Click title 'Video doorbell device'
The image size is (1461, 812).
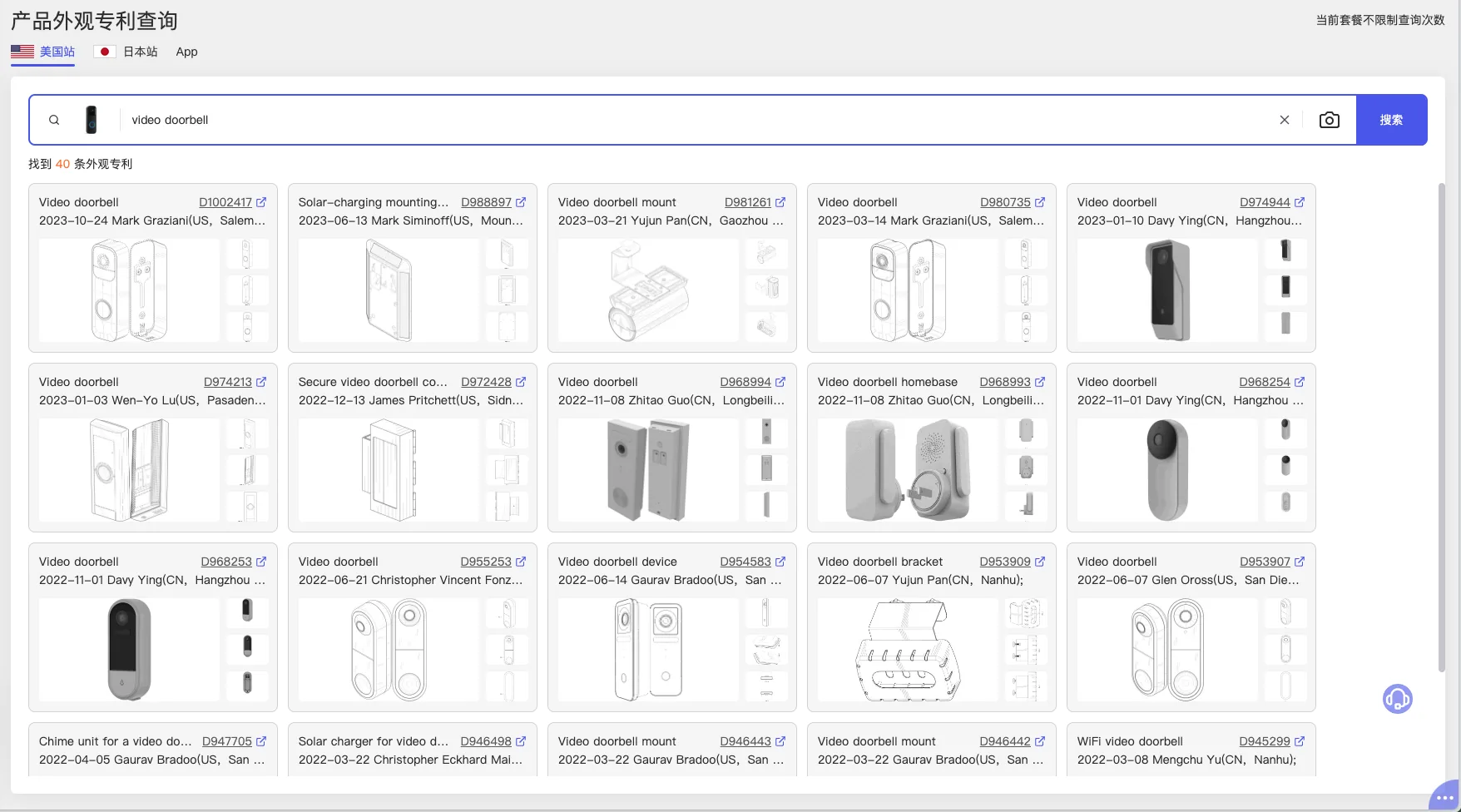coord(617,562)
